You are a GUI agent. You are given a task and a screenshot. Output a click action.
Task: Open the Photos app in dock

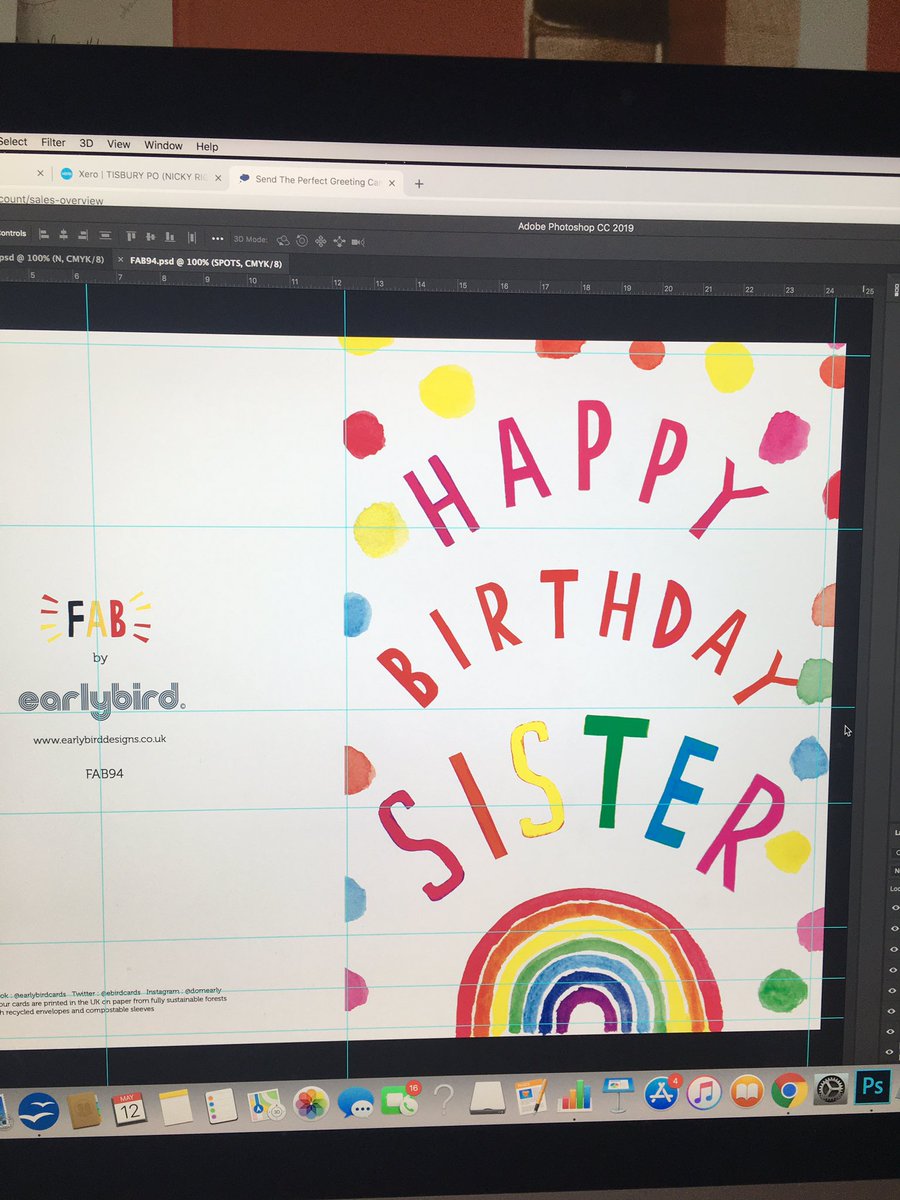tap(311, 1104)
